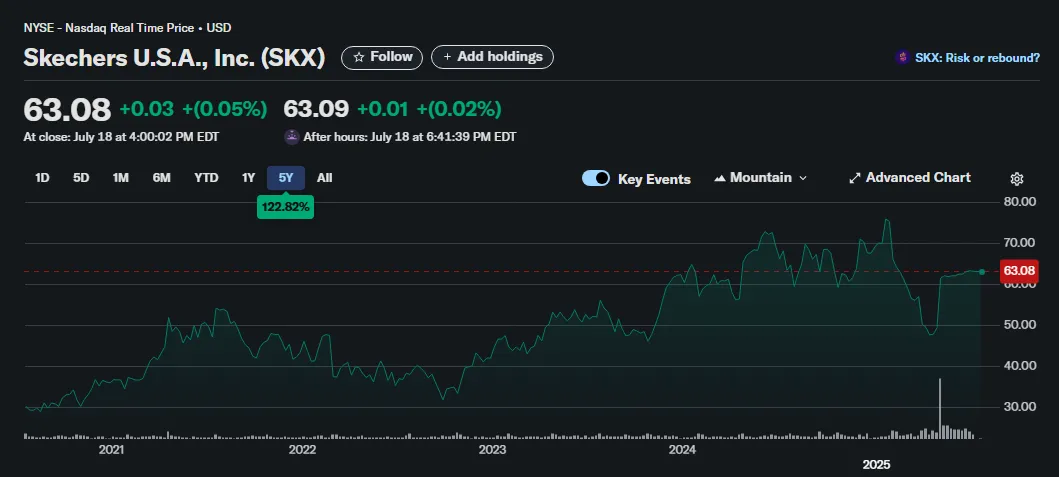Select the 1Y range tab

(x=249, y=178)
